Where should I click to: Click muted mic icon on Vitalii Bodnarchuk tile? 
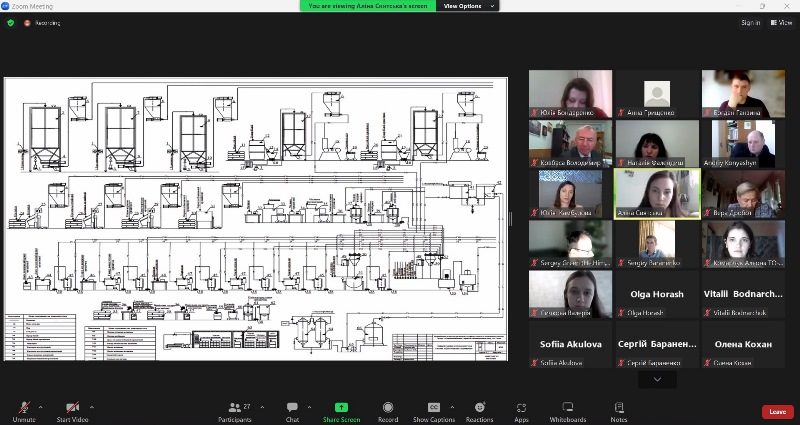click(708, 313)
